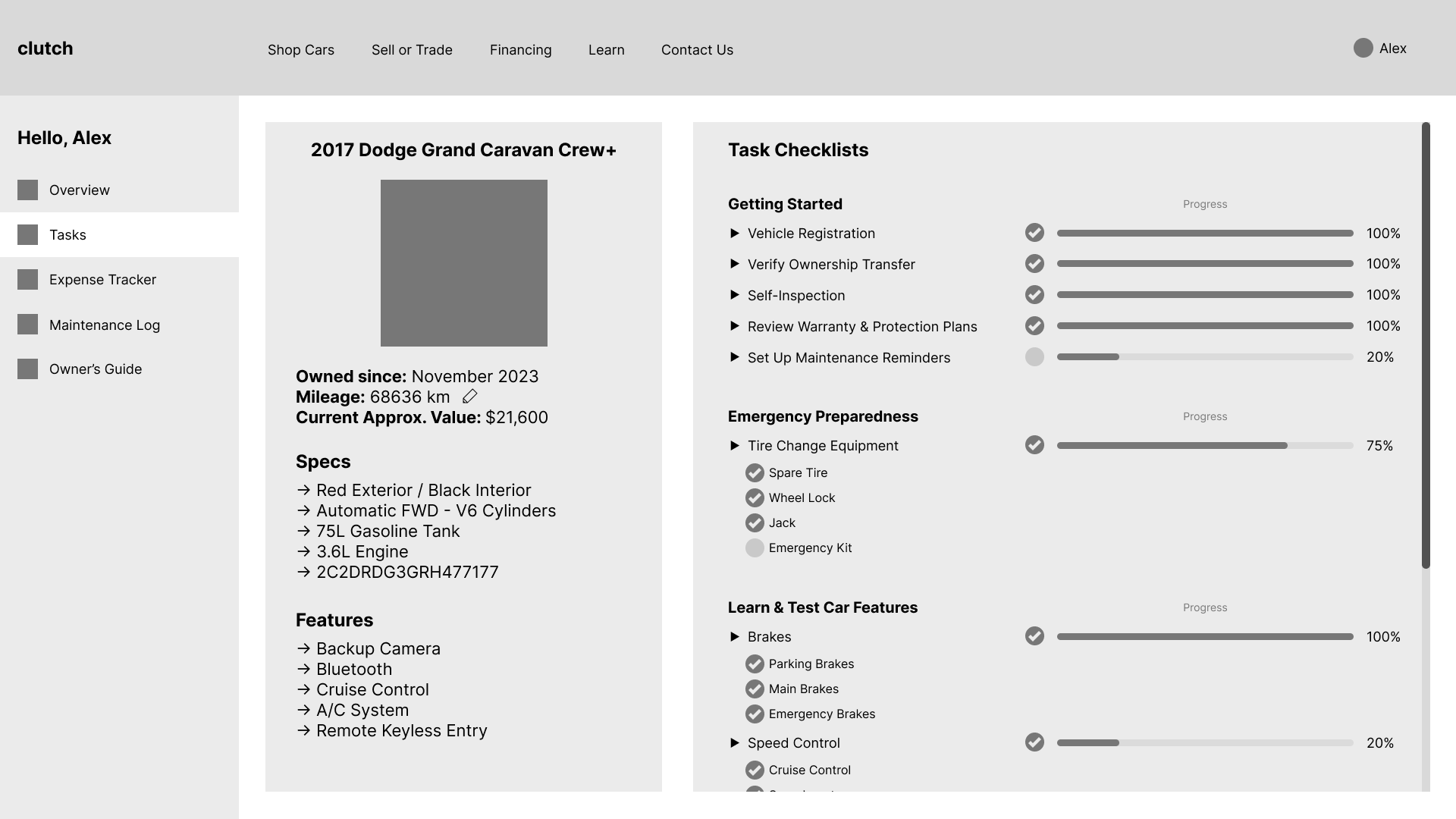This screenshot has height=819, width=1456.
Task: Click the Tire Change Equipment status check icon
Action: (1034, 445)
